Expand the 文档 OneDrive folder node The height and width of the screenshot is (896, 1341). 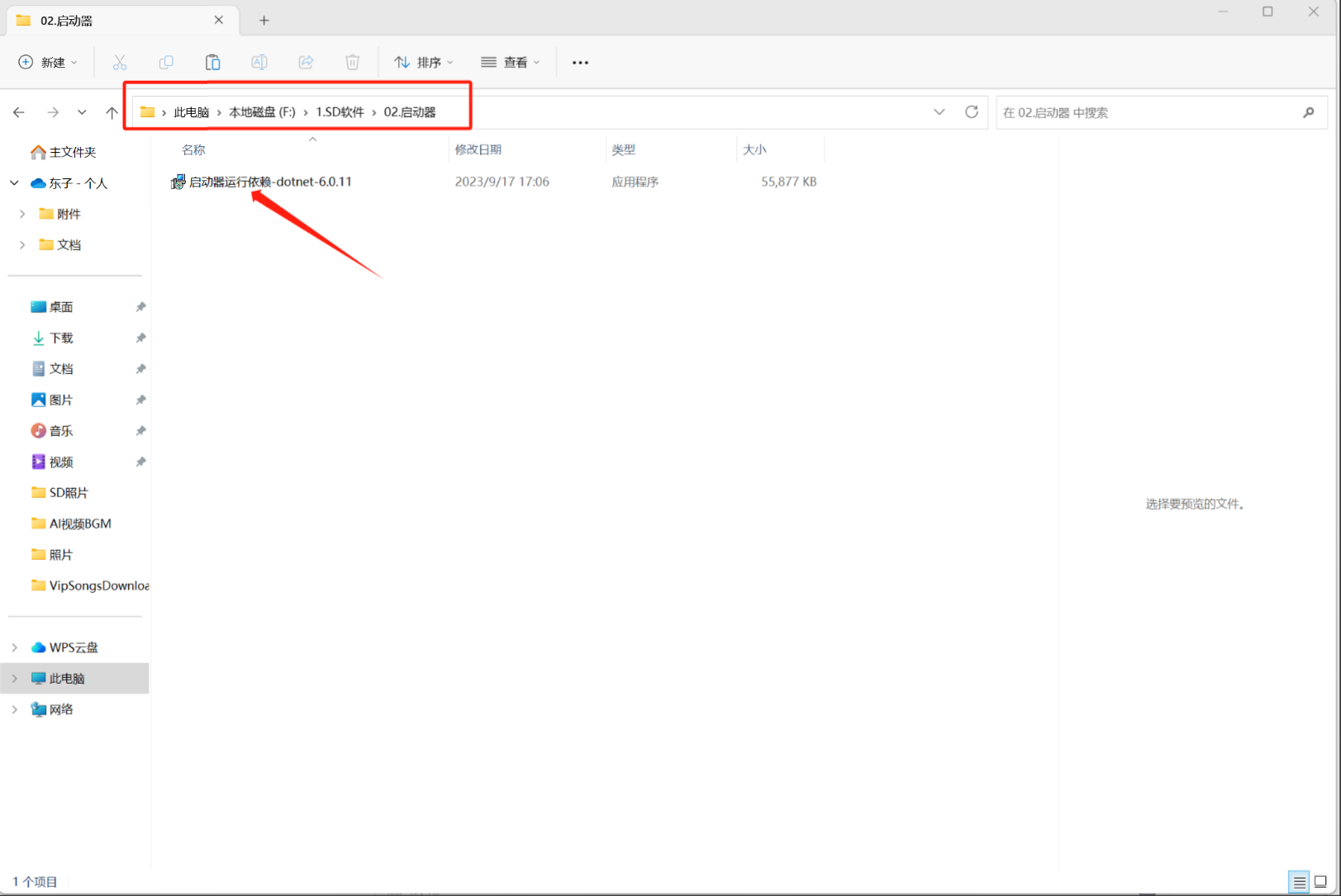22,245
